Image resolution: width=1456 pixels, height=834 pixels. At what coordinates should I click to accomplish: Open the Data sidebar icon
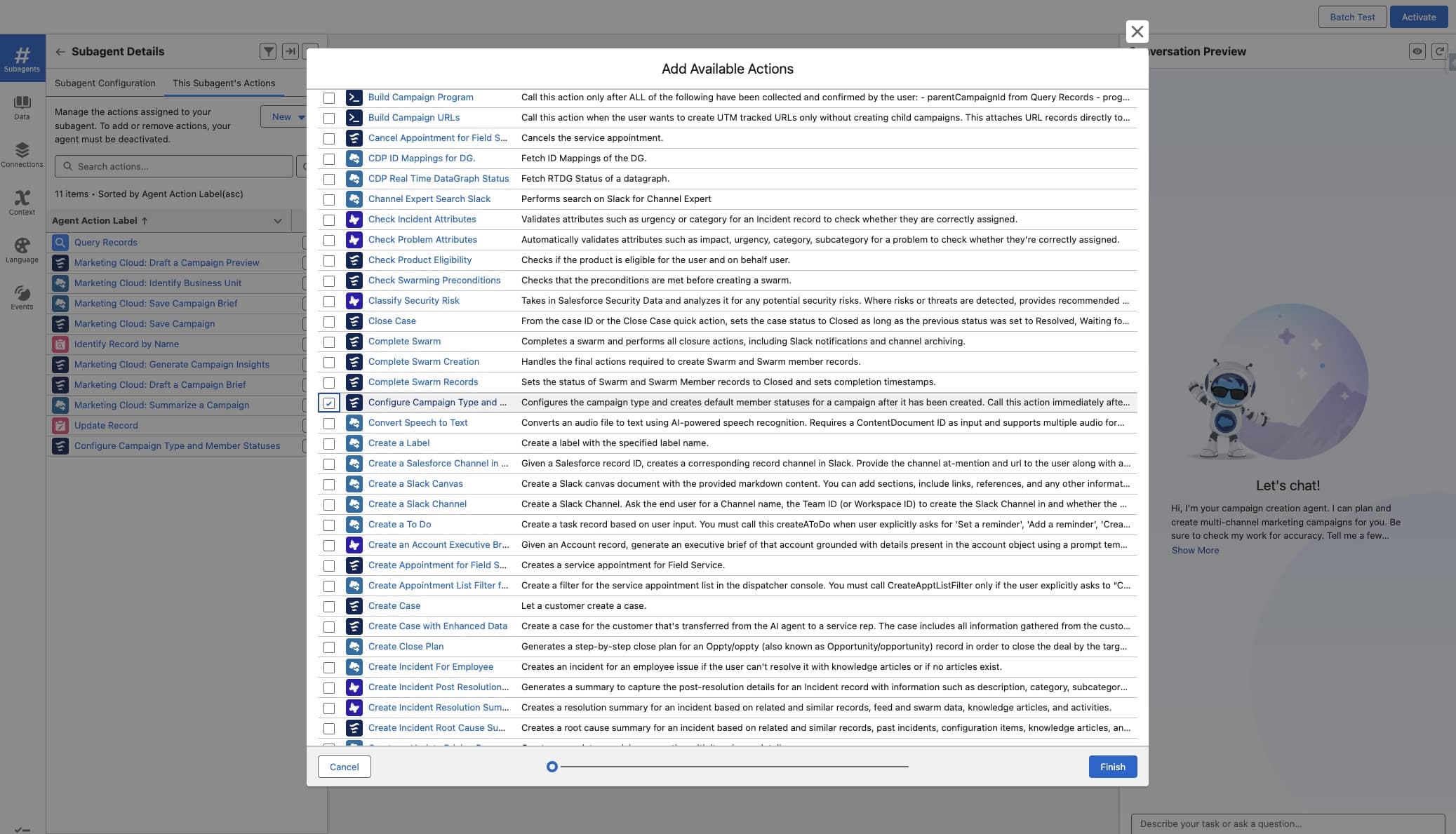pyautogui.click(x=22, y=107)
